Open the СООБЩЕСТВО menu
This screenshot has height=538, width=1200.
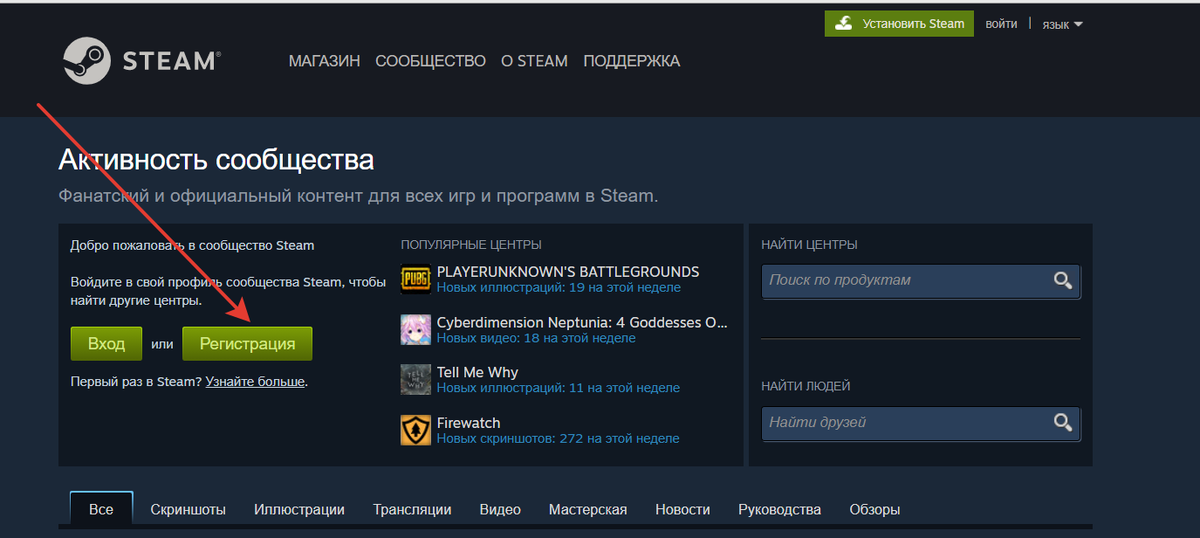430,61
